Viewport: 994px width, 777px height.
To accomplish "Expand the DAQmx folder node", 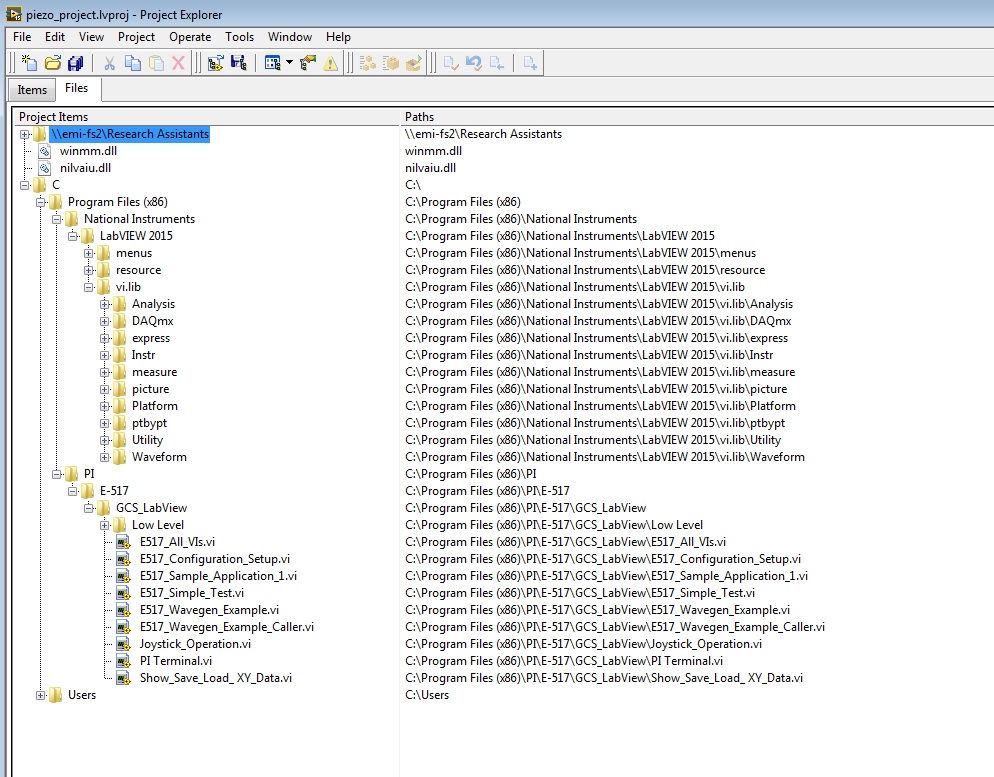I will click(105, 321).
